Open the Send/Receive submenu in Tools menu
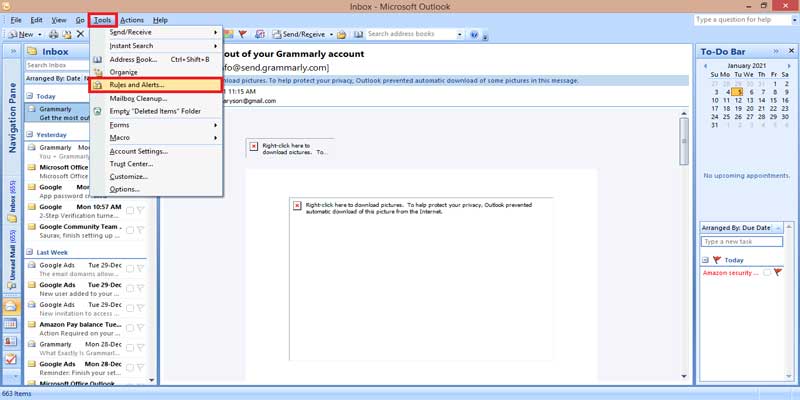The width and height of the screenshot is (800, 400). coord(157,32)
